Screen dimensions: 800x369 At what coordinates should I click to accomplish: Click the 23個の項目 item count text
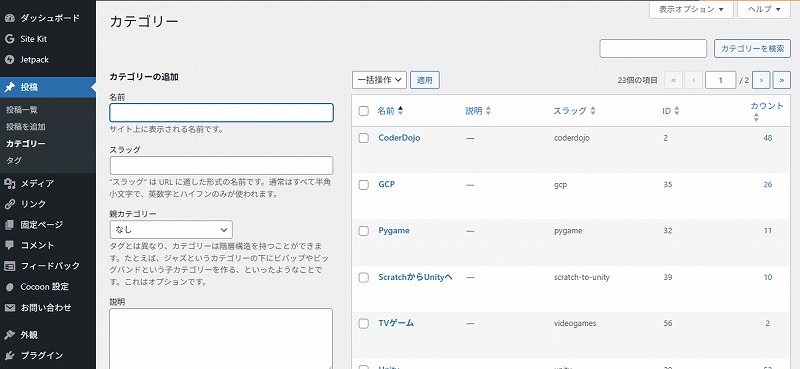(x=638, y=80)
